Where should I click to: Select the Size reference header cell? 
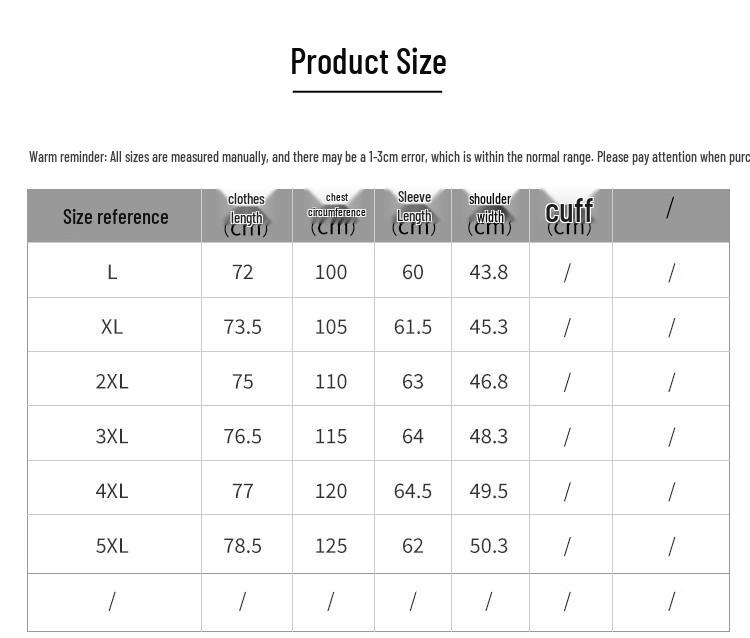115,216
